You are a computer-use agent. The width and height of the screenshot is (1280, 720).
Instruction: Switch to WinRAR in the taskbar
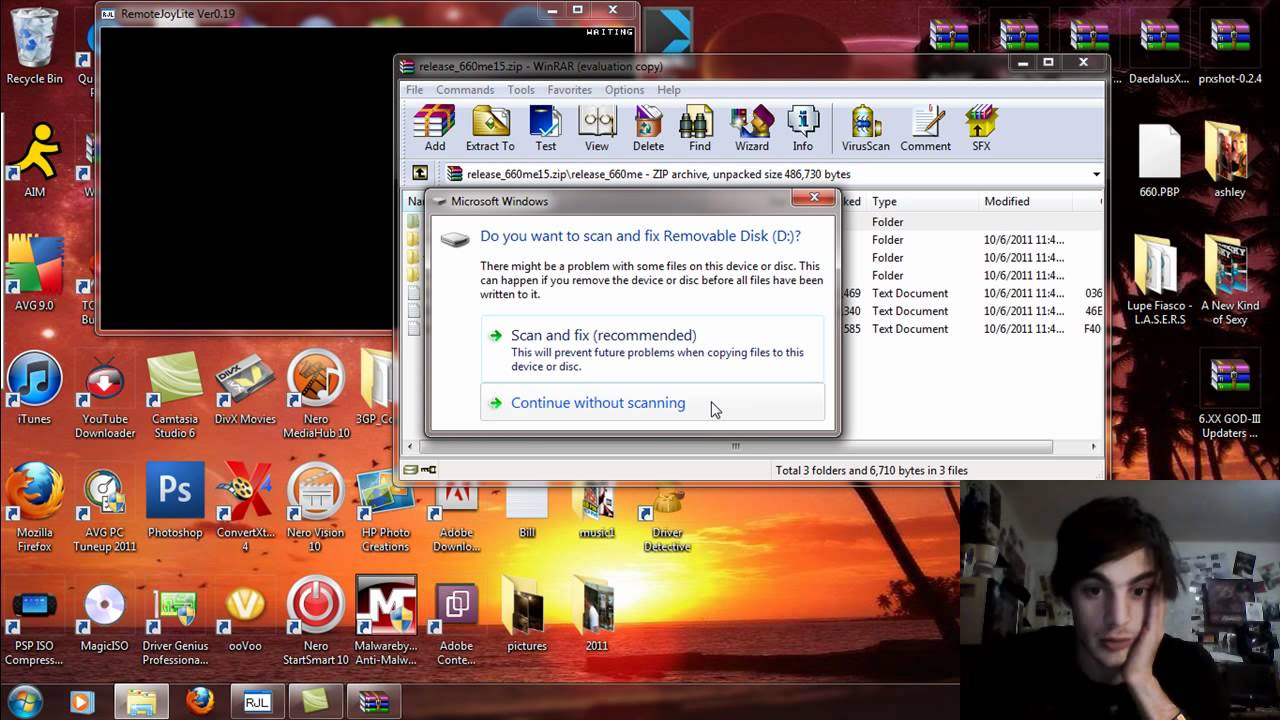point(374,701)
